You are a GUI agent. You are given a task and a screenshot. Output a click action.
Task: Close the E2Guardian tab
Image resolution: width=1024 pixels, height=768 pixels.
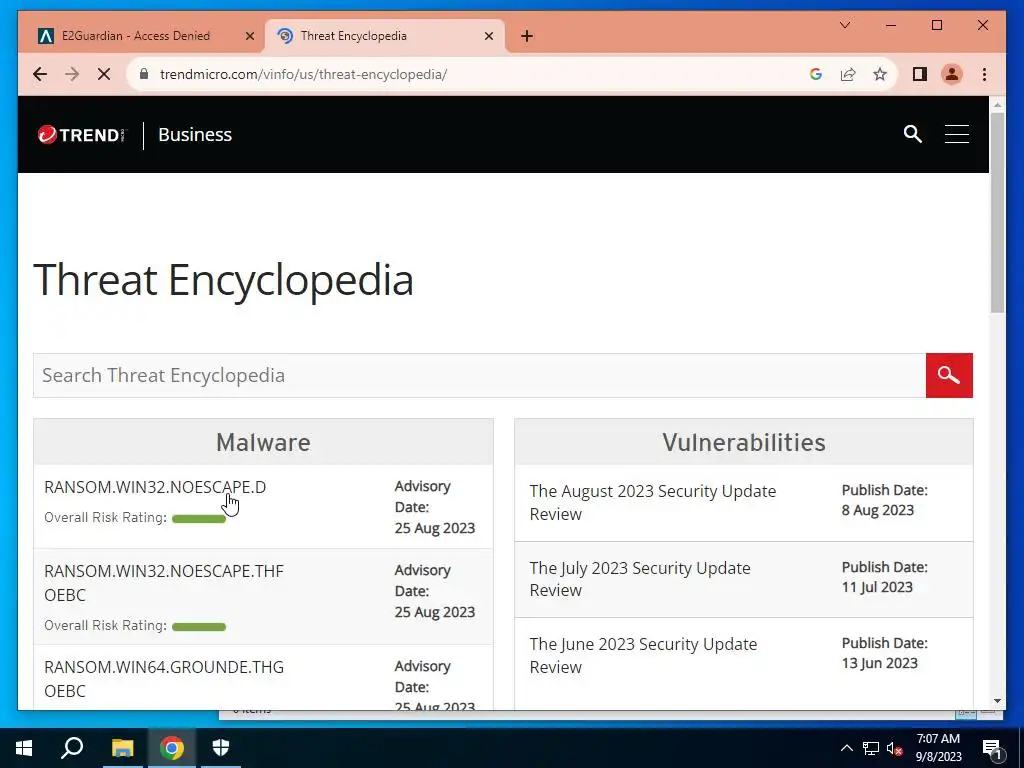[x=249, y=37]
